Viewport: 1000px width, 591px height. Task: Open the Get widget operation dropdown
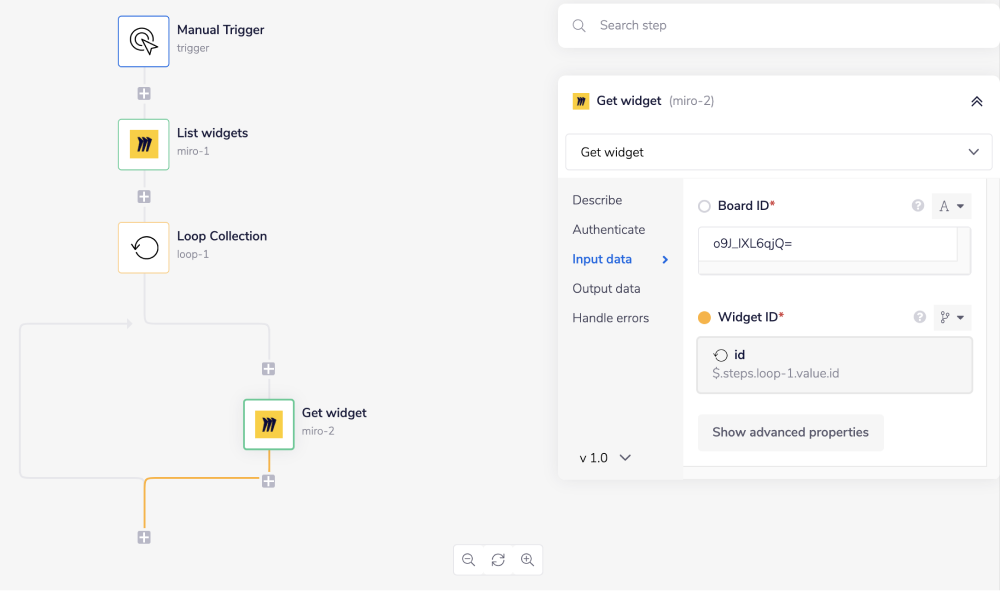[x=779, y=152]
